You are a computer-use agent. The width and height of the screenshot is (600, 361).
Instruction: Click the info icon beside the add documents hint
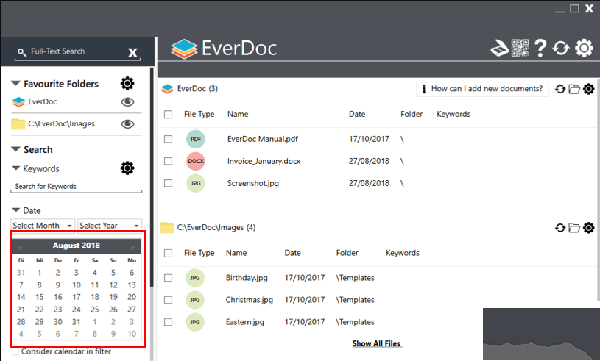point(424,89)
